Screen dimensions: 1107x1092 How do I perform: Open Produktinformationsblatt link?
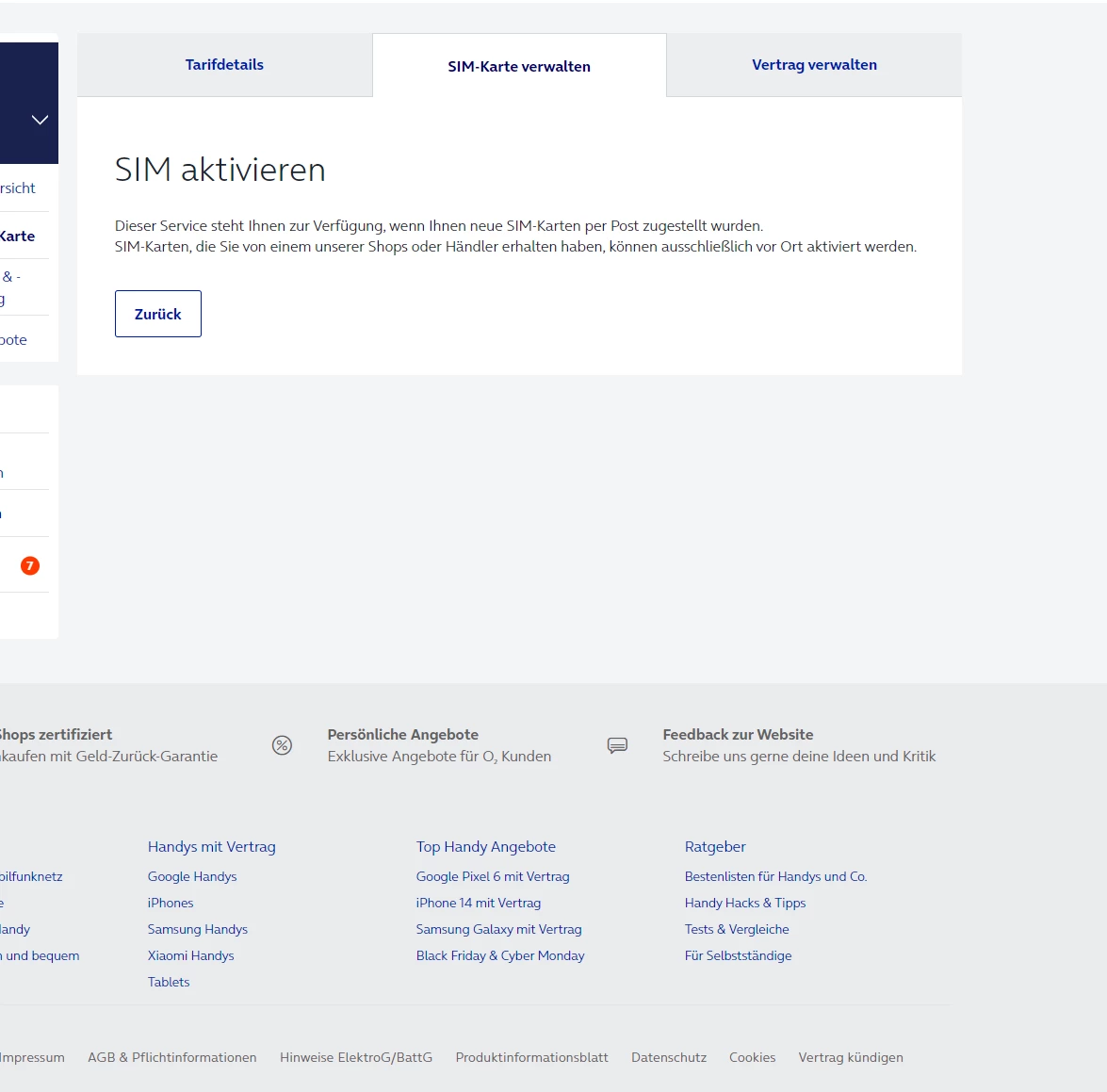(x=531, y=1057)
